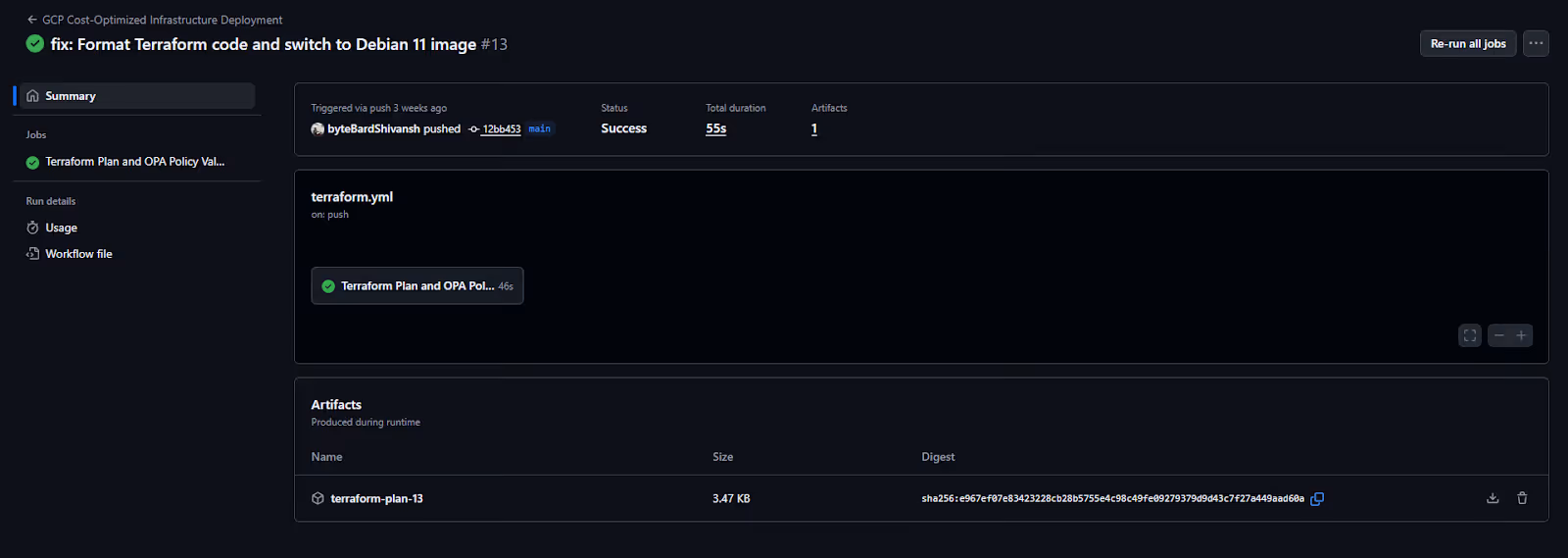Click the byteBardShivansh user link
The height and width of the screenshot is (558, 1568).
(x=374, y=128)
